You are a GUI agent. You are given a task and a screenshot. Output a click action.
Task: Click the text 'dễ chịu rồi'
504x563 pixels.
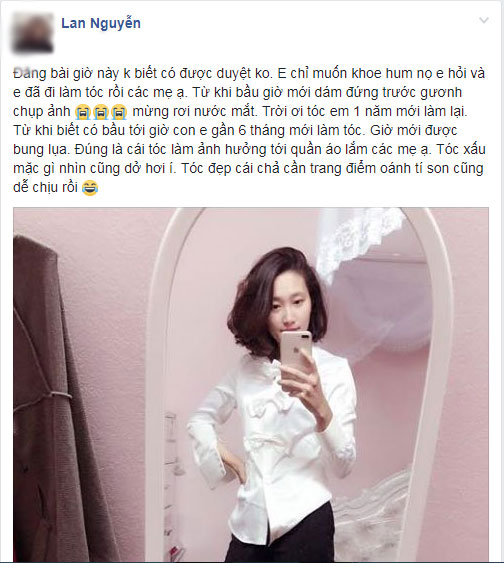coord(46,187)
